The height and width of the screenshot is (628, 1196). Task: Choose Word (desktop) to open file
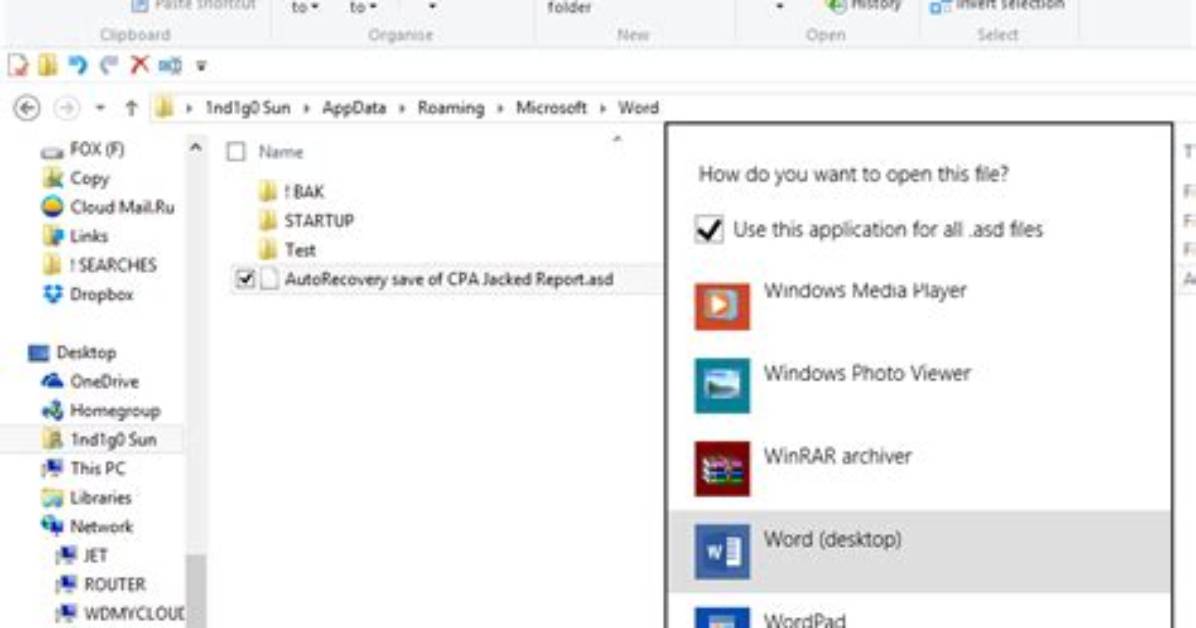coord(919,552)
